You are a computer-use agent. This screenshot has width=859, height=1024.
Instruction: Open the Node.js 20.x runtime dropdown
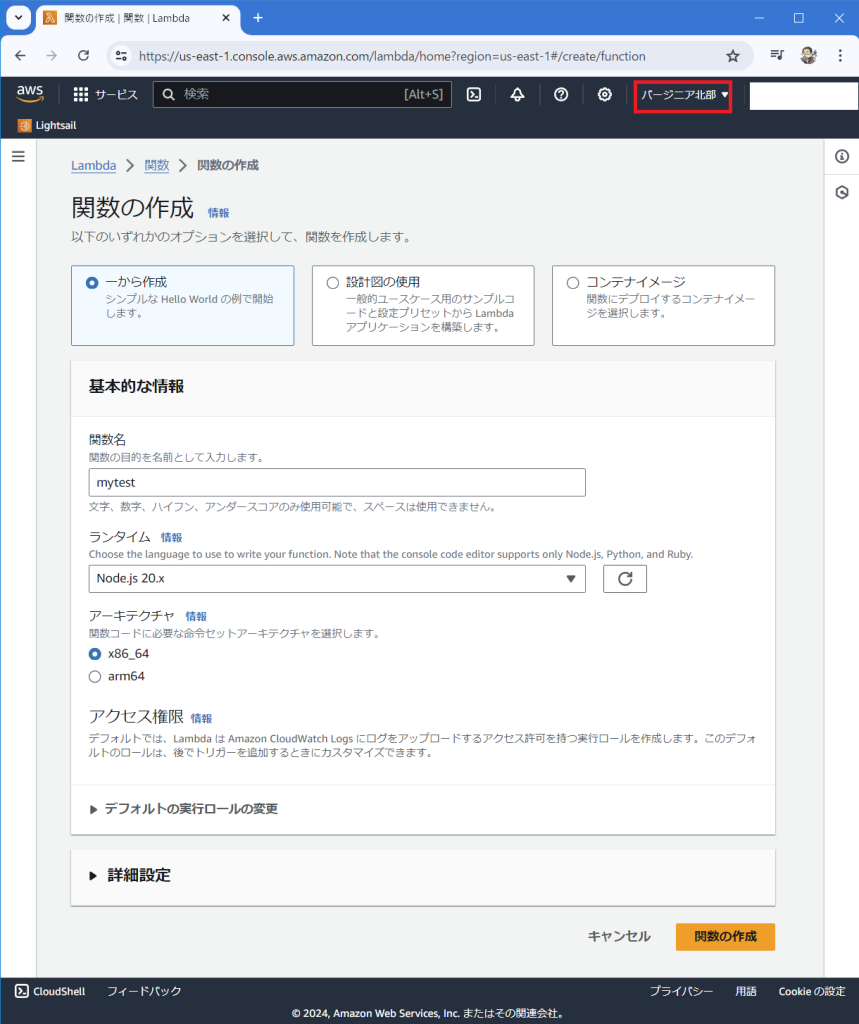(x=336, y=578)
